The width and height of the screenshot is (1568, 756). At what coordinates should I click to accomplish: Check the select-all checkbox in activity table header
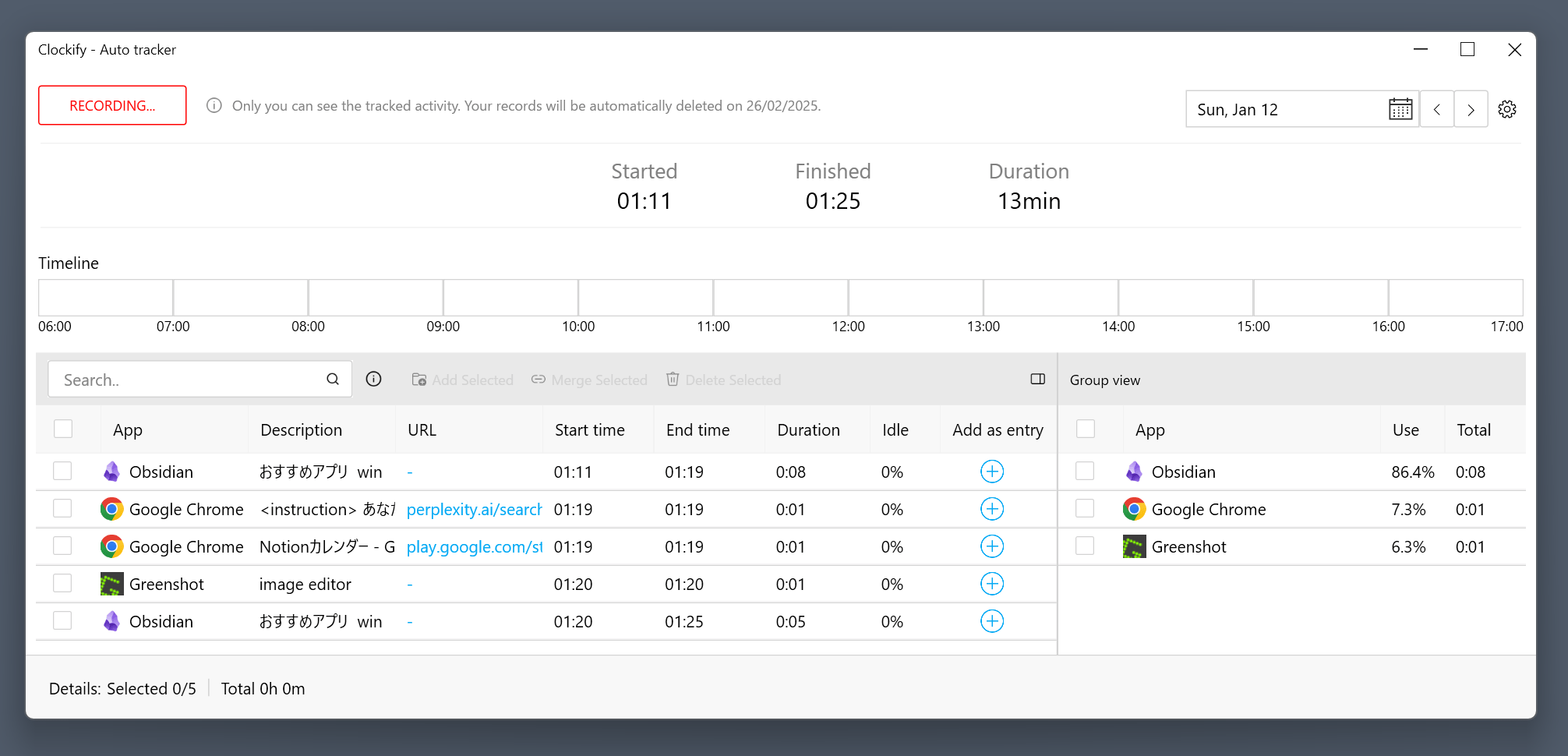coord(63,429)
